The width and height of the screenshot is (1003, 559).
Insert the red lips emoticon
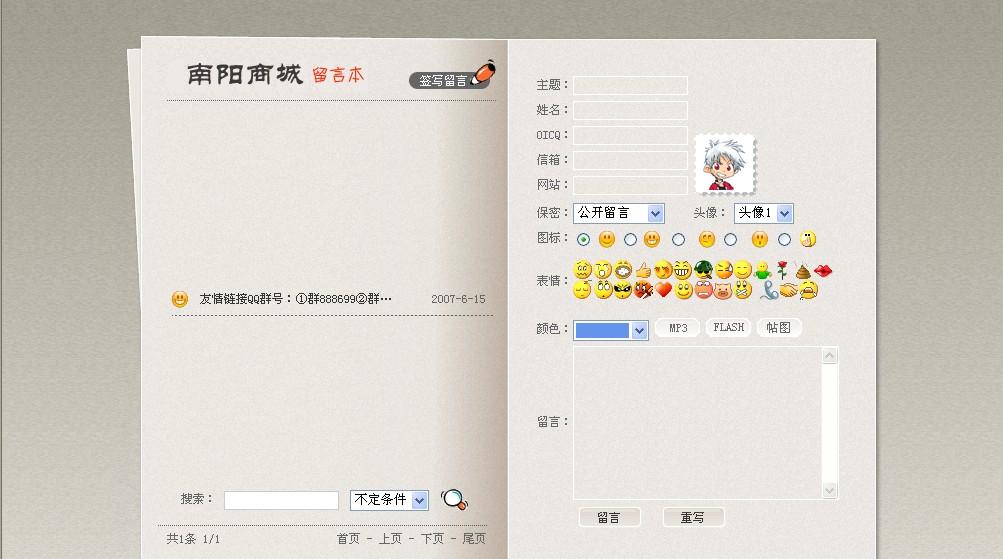point(823,271)
